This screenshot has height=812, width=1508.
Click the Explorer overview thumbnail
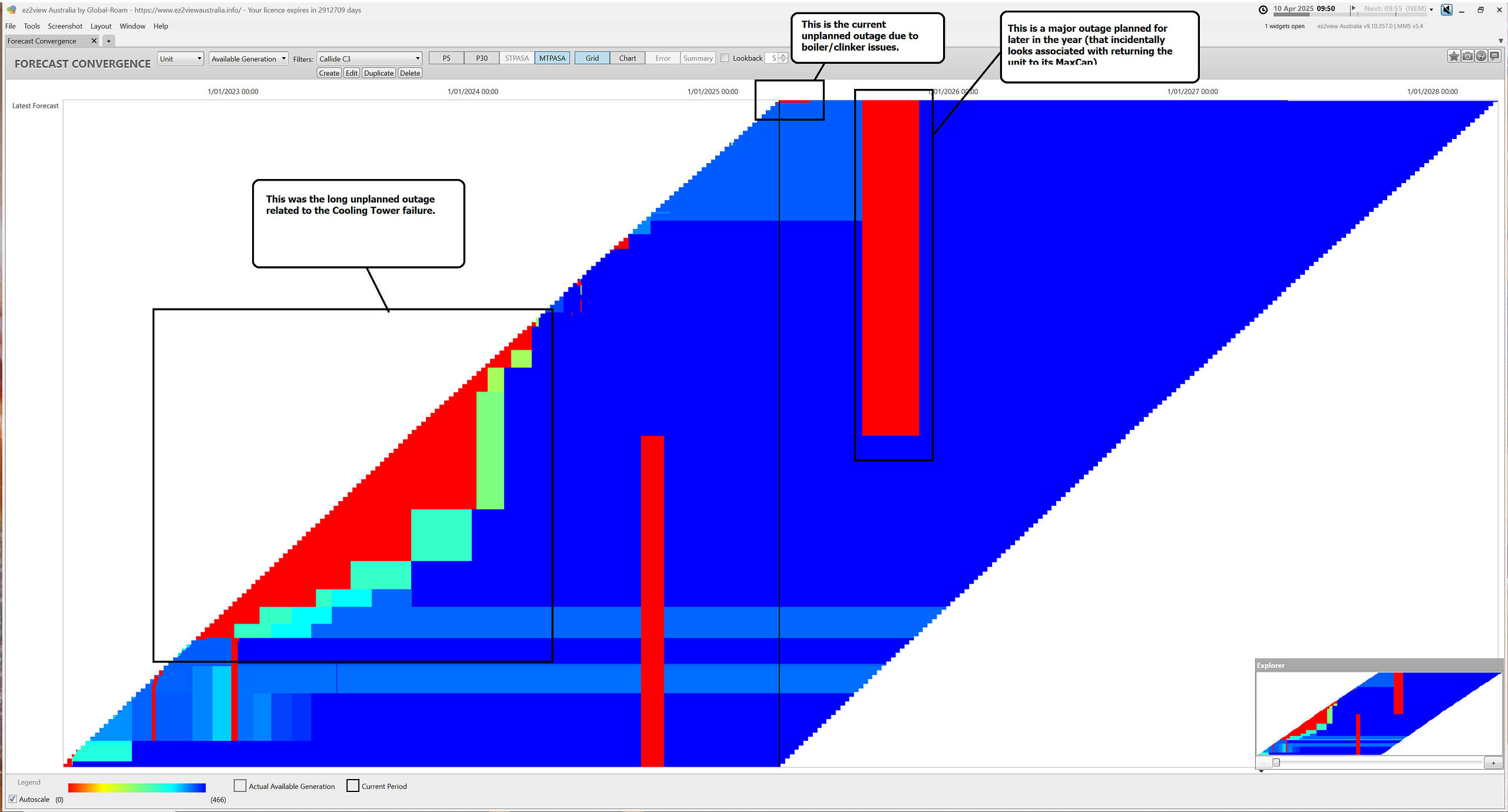[x=1379, y=713]
